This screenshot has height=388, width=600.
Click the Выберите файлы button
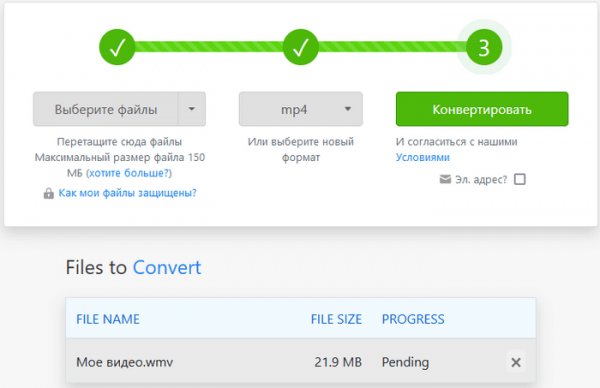[x=106, y=109]
